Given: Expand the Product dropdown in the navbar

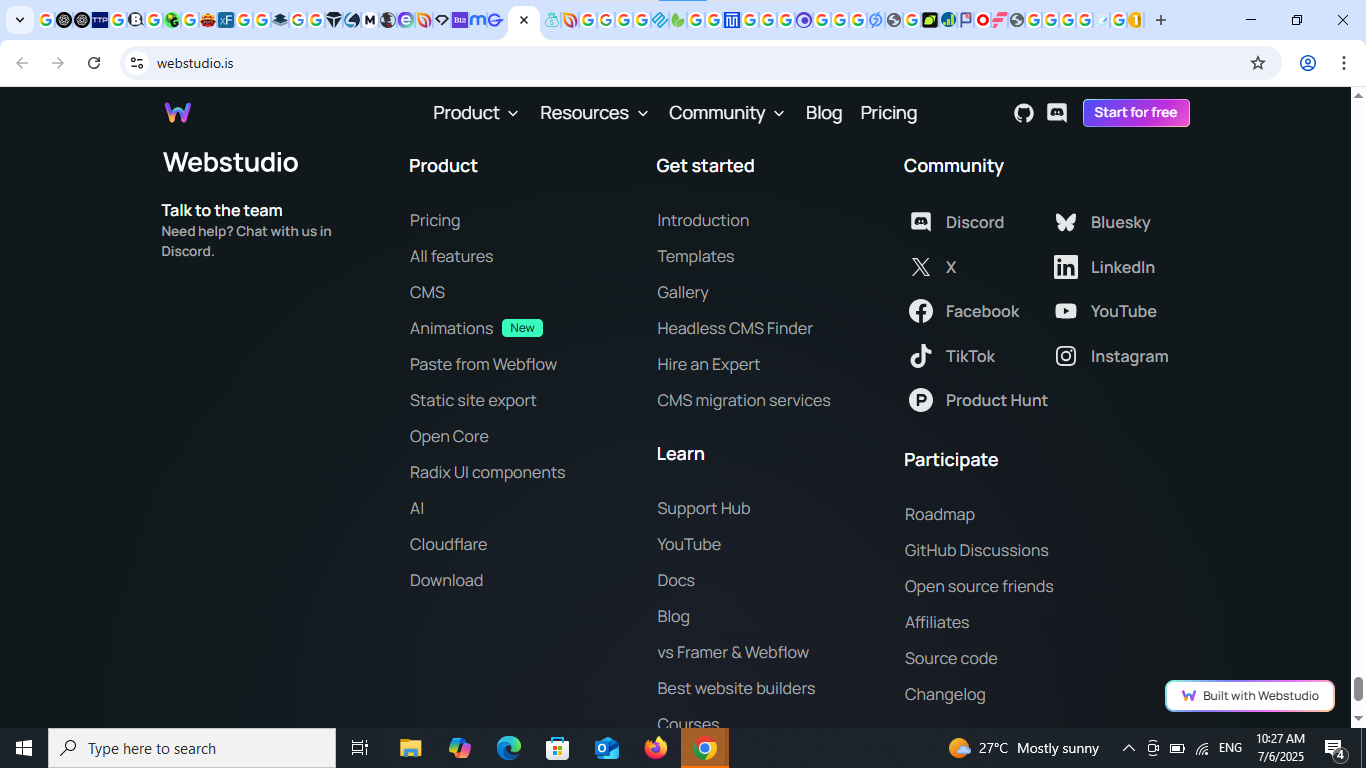Looking at the screenshot, I should 476,113.
